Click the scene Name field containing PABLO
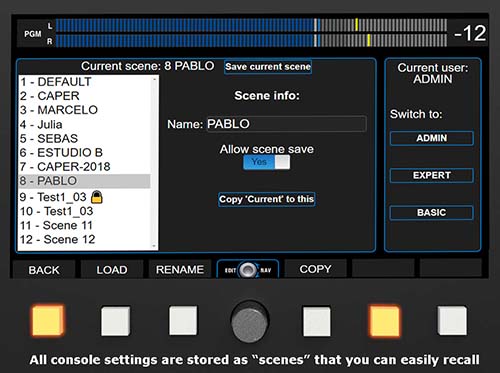 pyautogui.click(x=287, y=124)
